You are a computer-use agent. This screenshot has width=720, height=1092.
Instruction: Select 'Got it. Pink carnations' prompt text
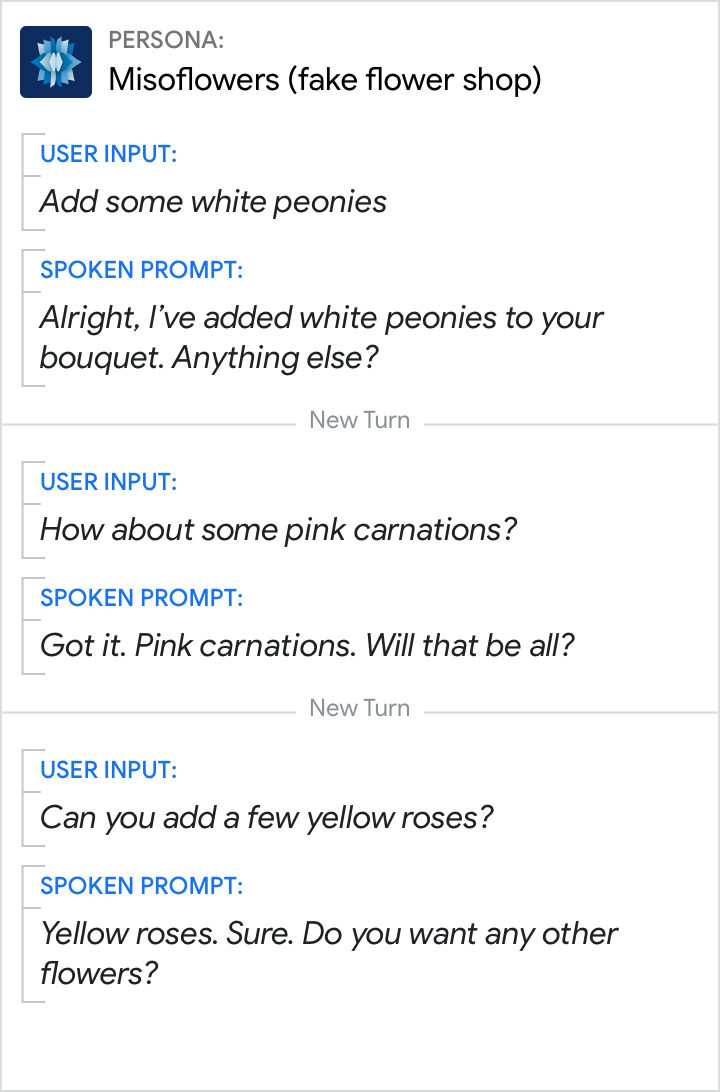pyautogui.click(x=307, y=645)
